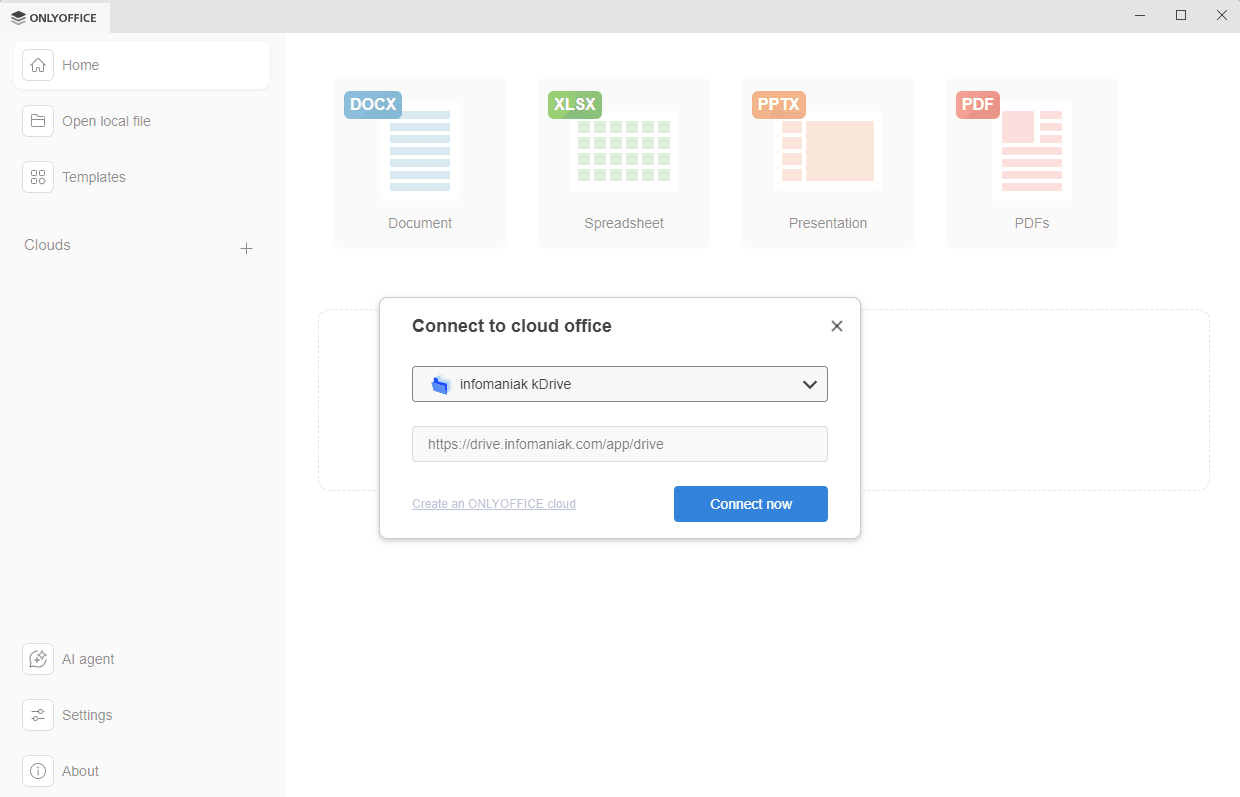
Task: Create a new XLSX Spreadsheet
Action: click(624, 163)
